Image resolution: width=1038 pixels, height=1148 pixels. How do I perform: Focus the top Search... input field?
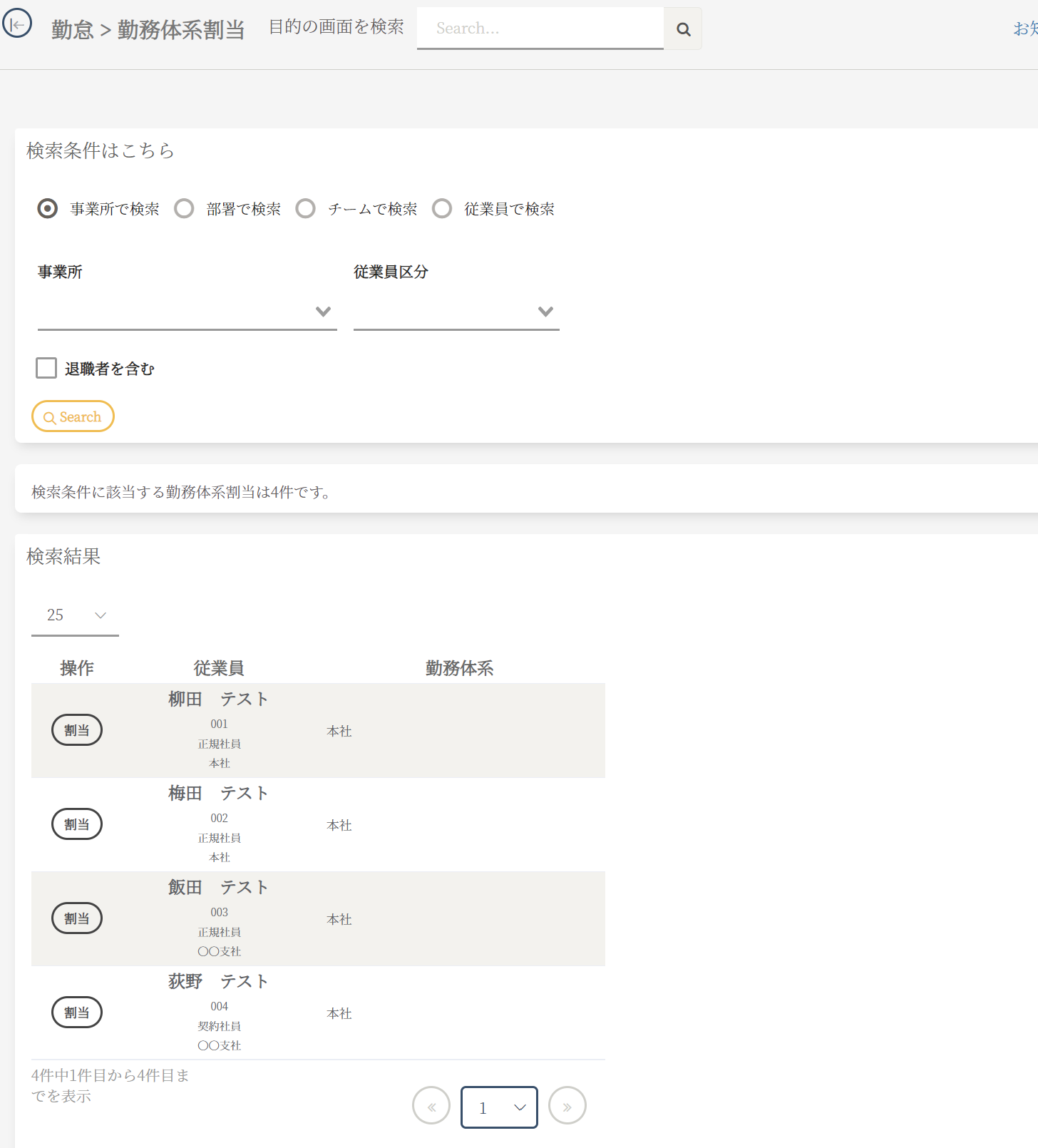540,29
